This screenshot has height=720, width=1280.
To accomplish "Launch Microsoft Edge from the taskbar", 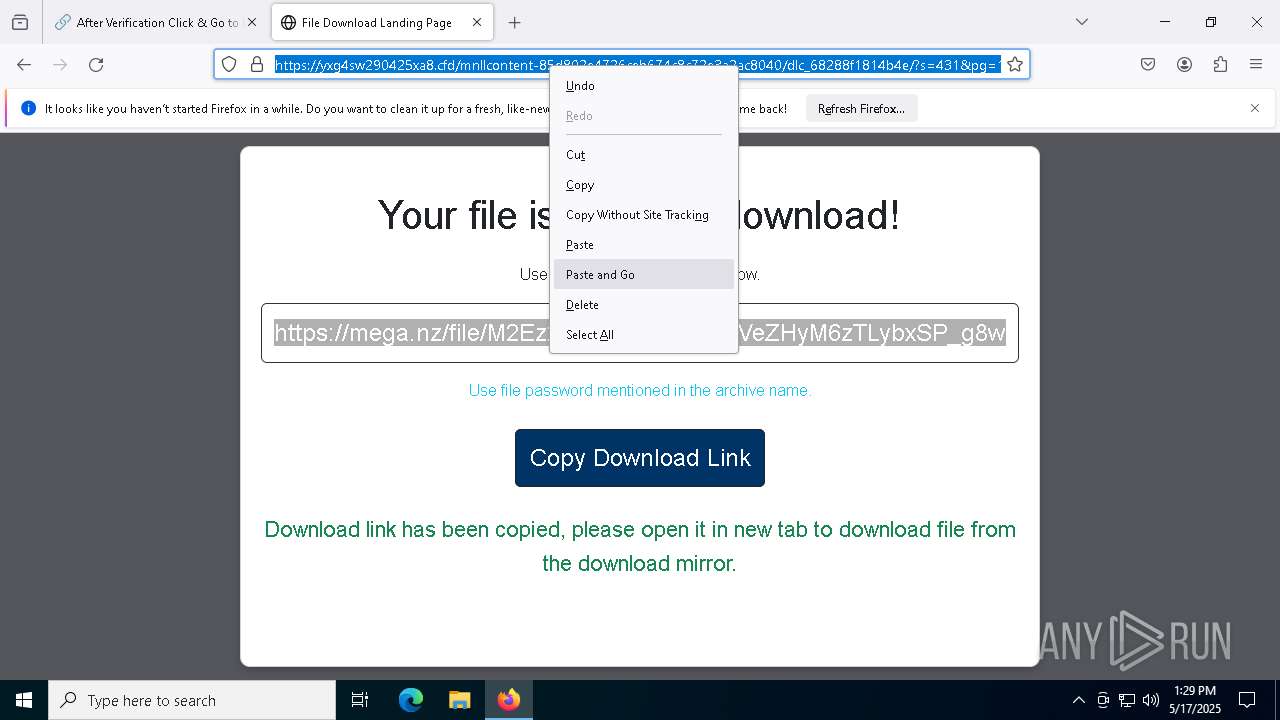I will coord(411,700).
